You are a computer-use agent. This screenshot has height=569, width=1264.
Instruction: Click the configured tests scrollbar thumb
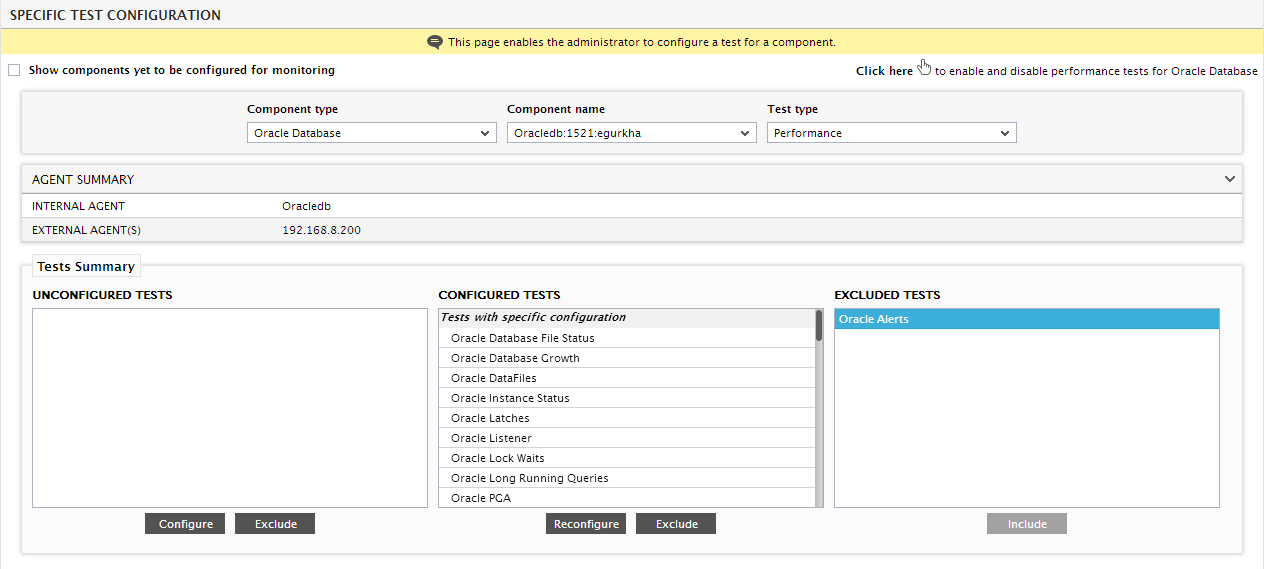[819, 325]
